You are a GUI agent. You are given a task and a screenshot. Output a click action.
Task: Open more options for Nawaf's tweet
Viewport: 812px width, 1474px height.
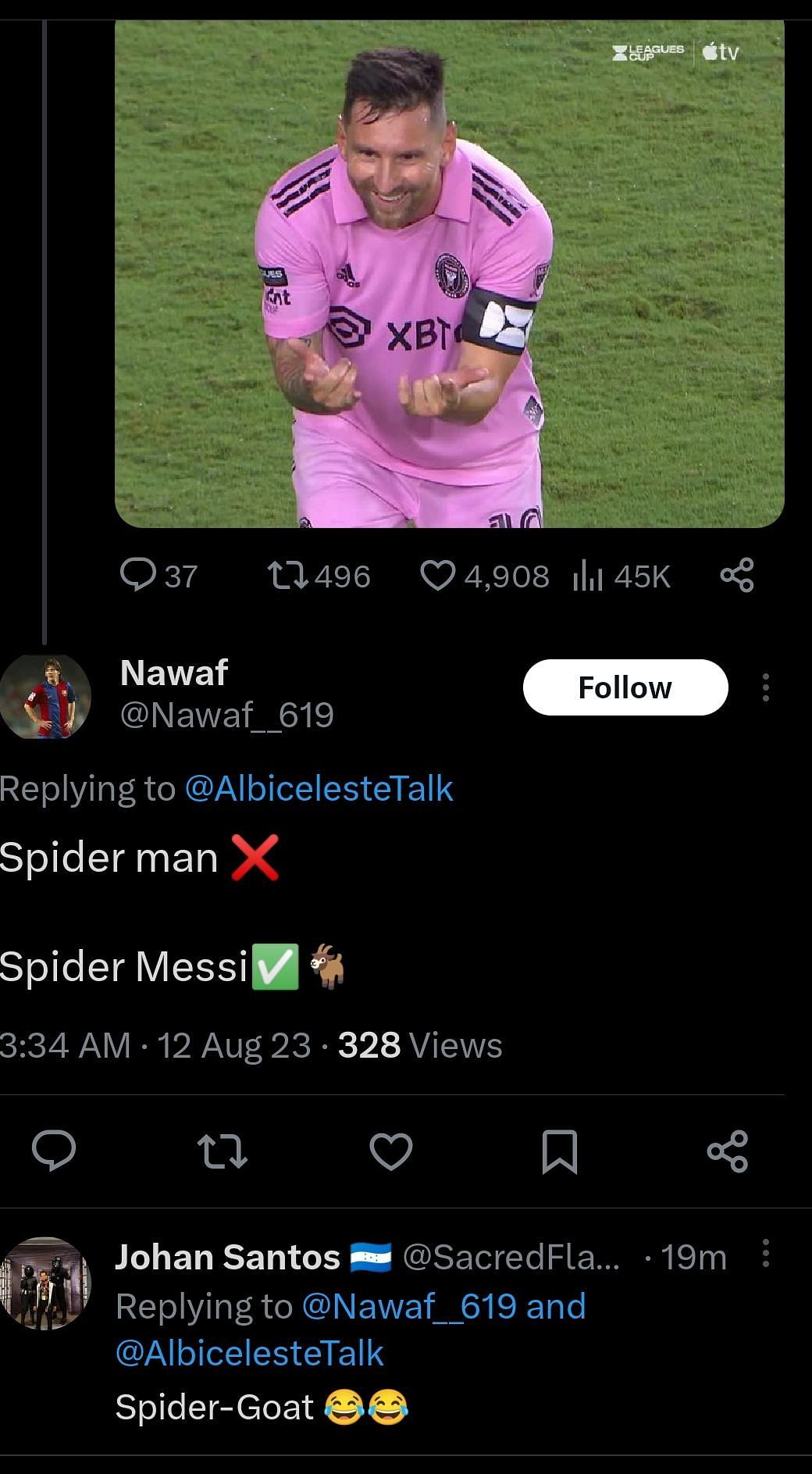(765, 687)
